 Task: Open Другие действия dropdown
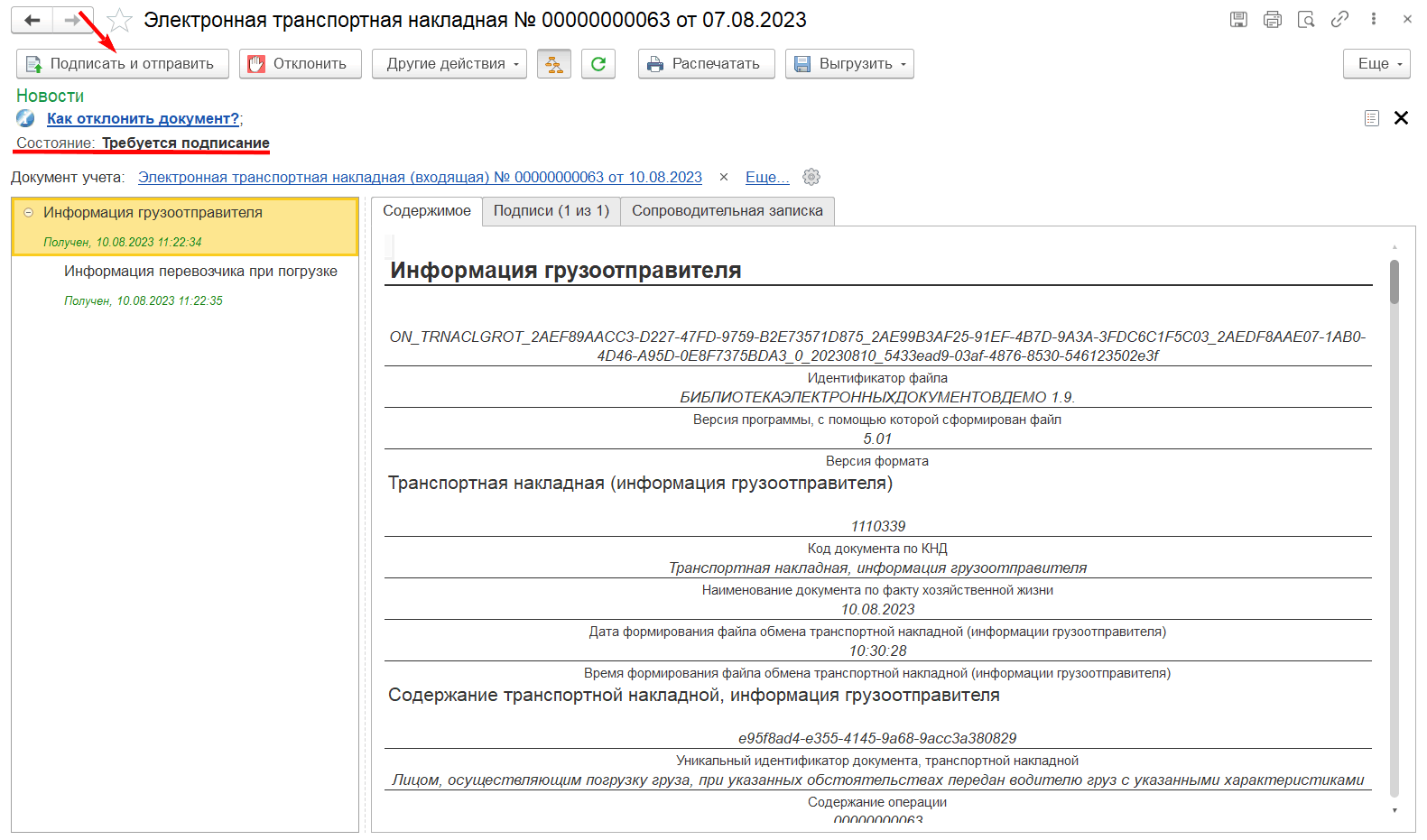[449, 64]
